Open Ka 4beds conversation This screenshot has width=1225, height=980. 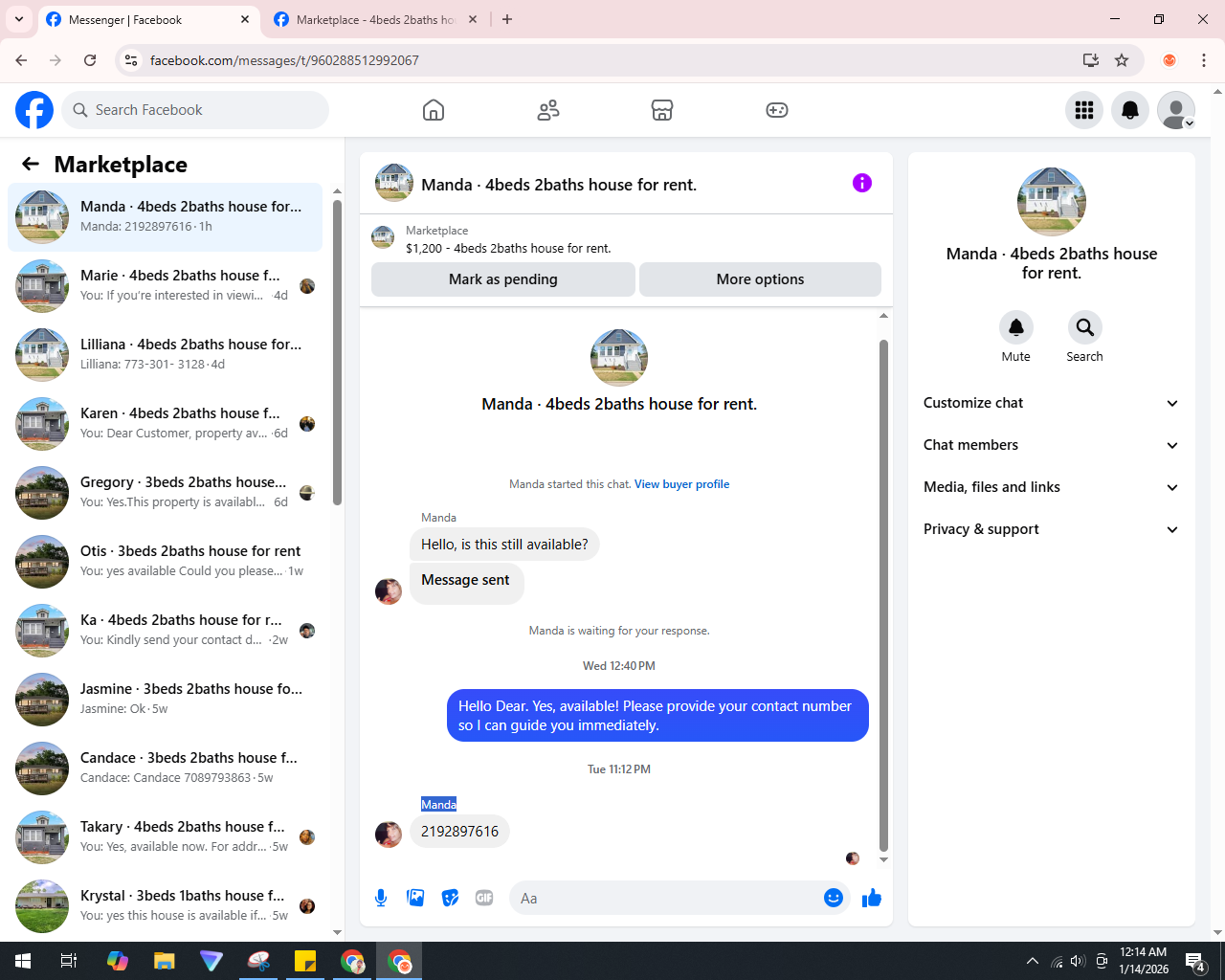click(x=165, y=631)
